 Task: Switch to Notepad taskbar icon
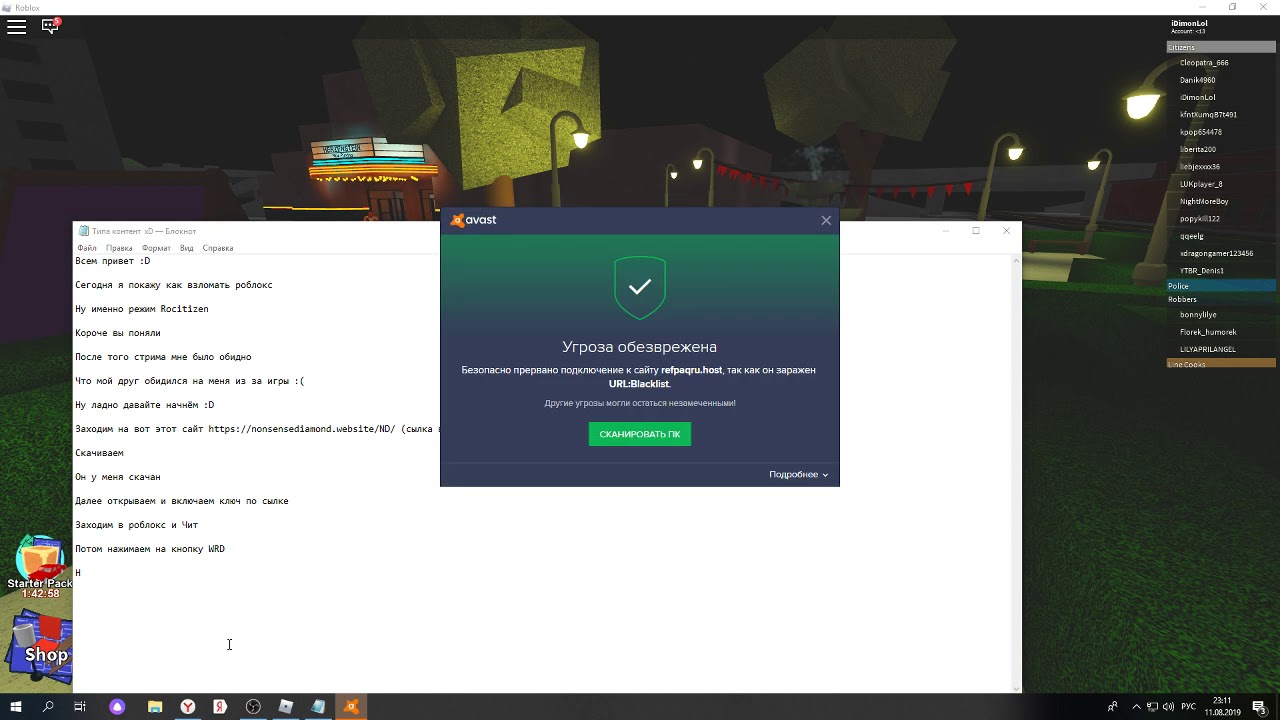[x=318, y=707]
